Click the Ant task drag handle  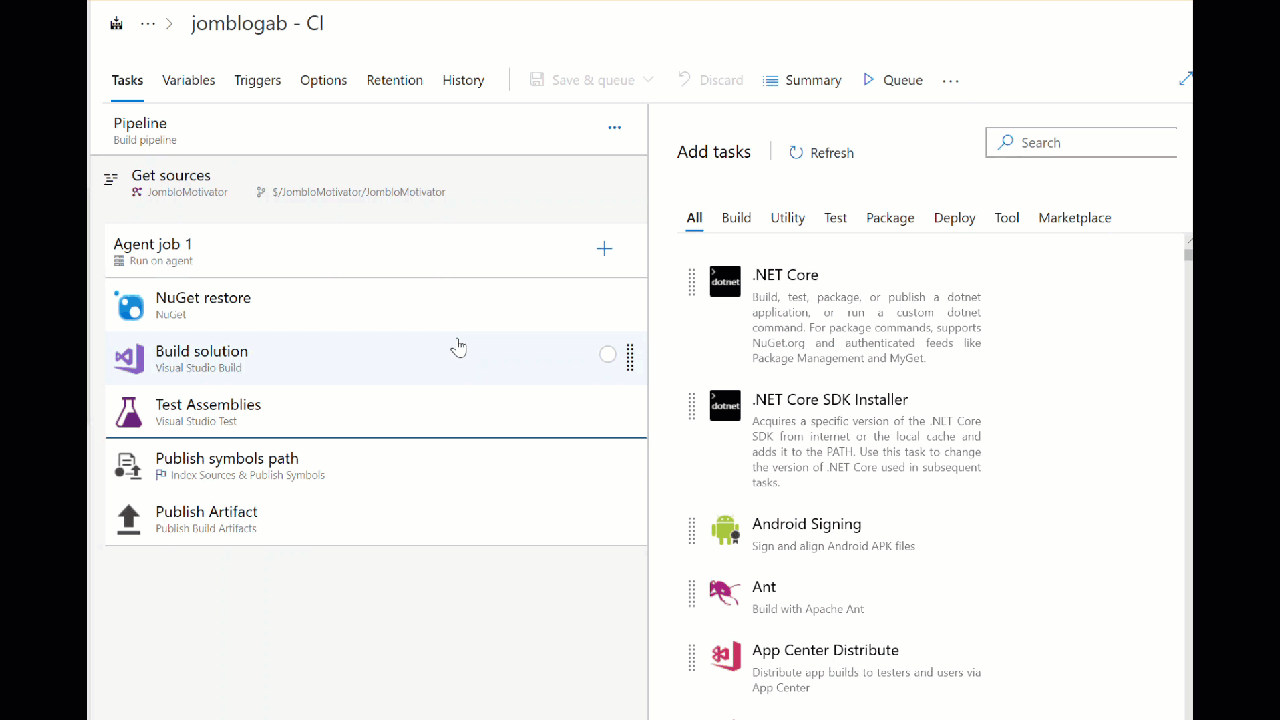pos(692,594)
